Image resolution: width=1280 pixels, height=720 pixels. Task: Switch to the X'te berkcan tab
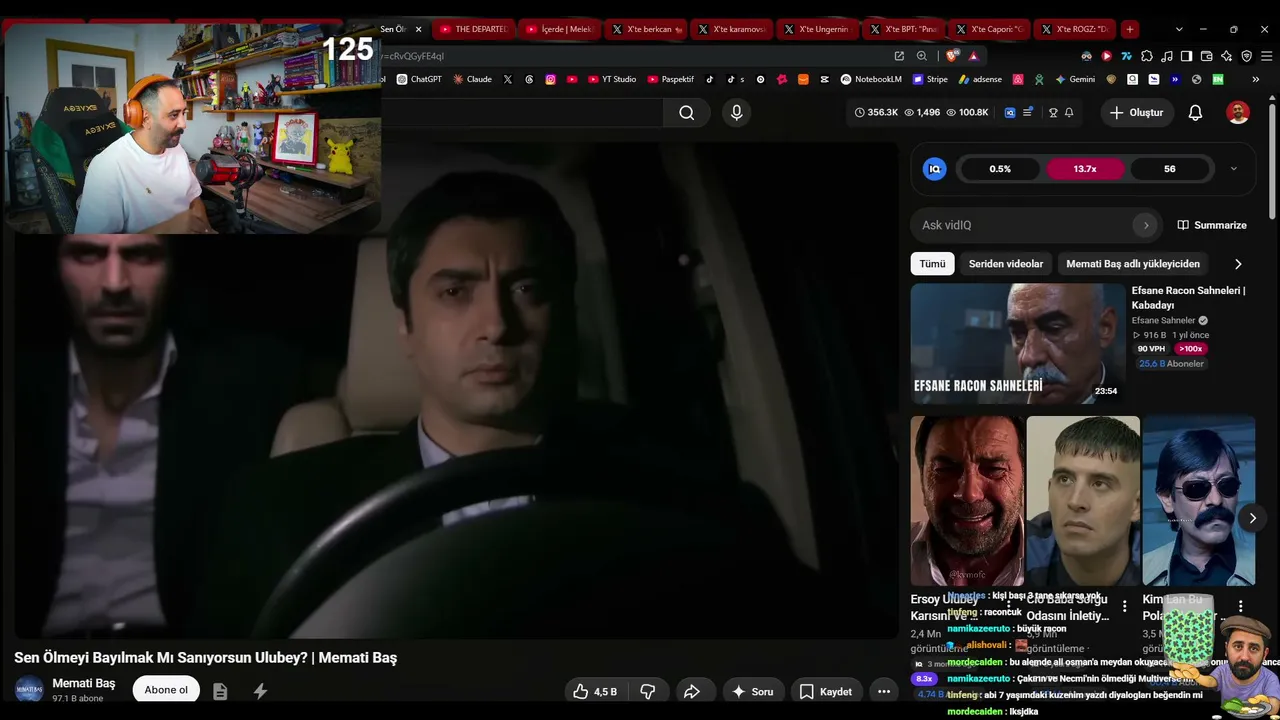pyautogui.click(x=647, y=29)
